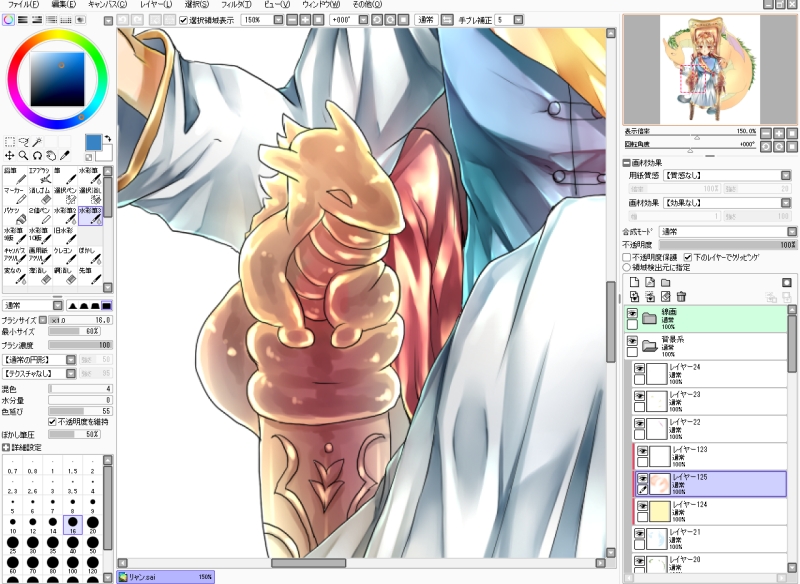Create a new normal layer
Viewport: 800px width, 584px height.
[x=634, y=283]
